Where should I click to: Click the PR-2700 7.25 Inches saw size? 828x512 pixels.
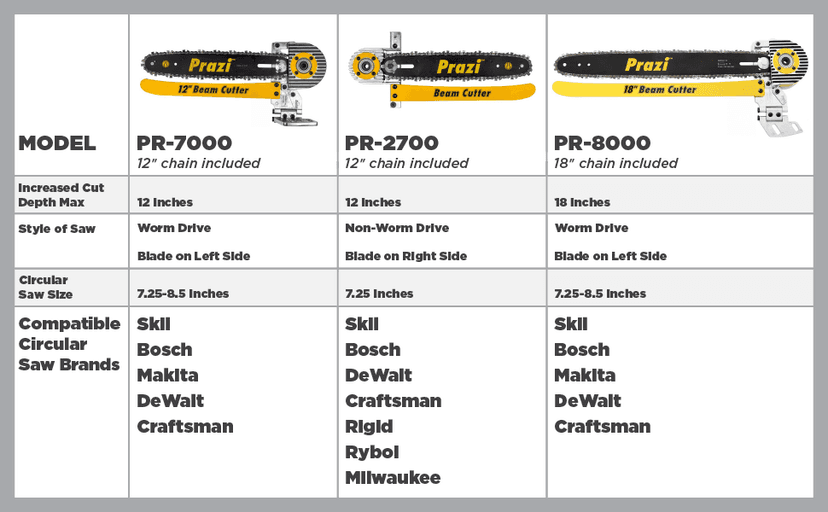pos(379,294)
